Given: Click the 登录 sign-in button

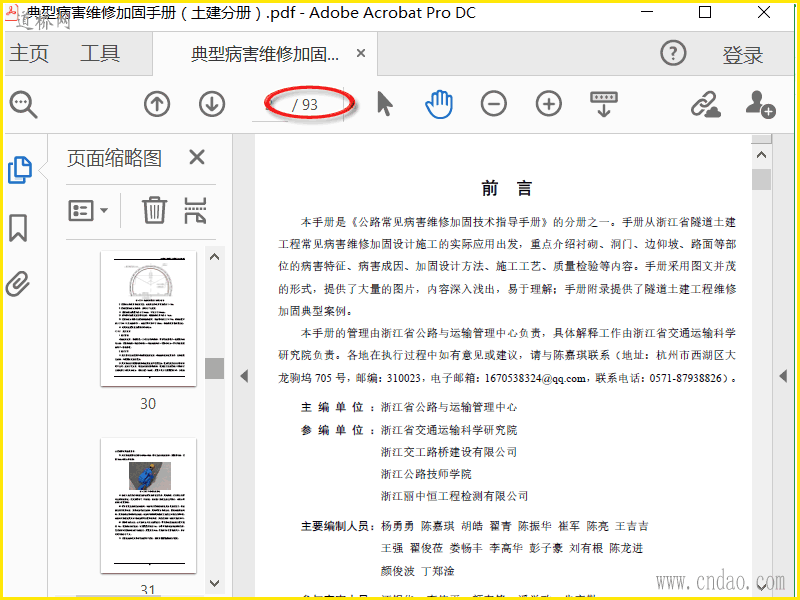Looking at the screenshot, I should tap(742, 55).
